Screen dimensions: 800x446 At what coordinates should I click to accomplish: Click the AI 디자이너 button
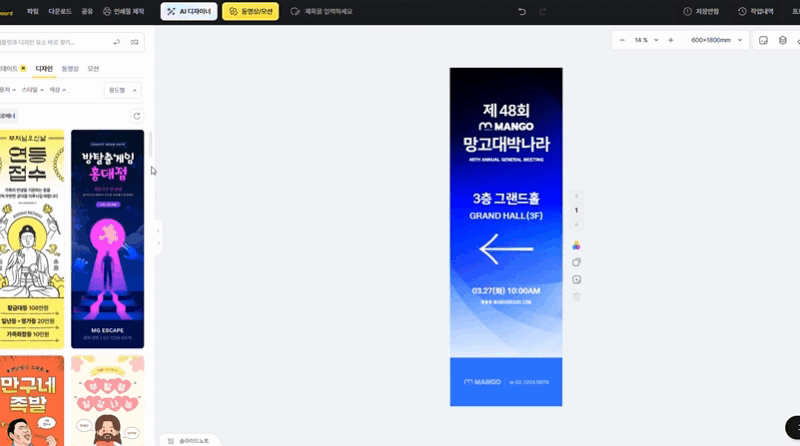click(189, 11)
